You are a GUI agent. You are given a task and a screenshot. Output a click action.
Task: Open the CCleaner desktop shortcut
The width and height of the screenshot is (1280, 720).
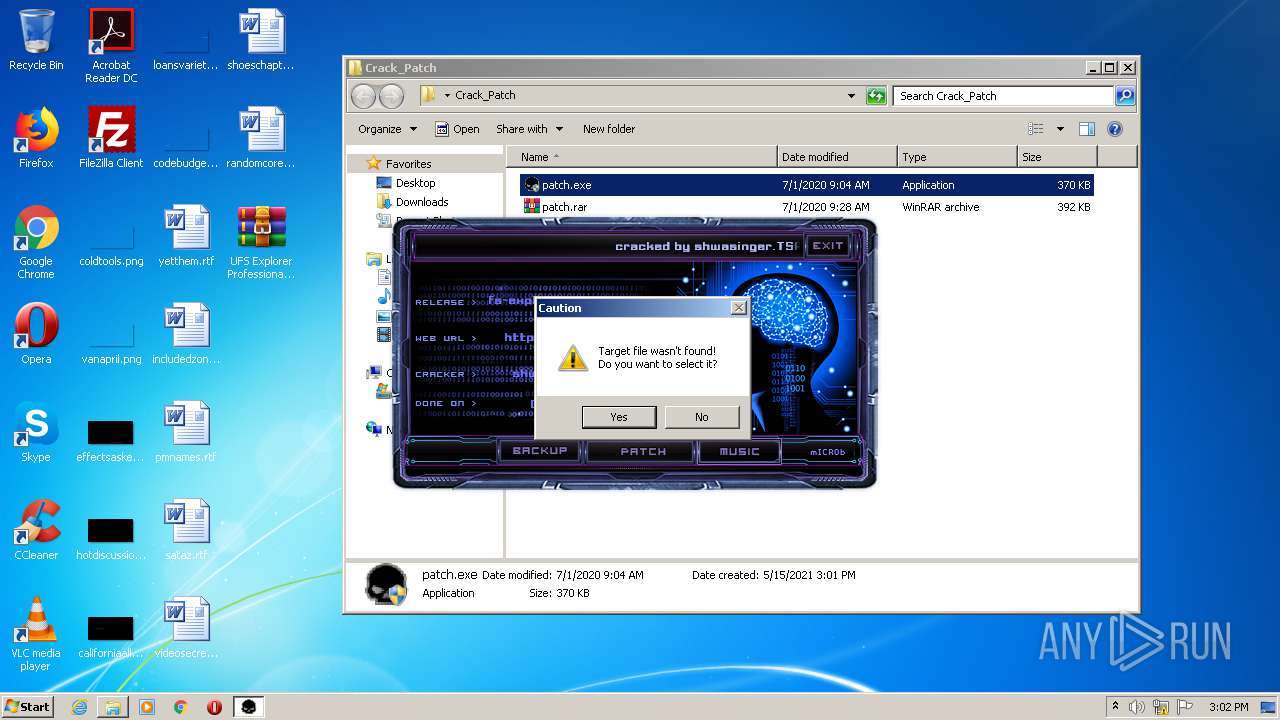[x=36, y=530]
